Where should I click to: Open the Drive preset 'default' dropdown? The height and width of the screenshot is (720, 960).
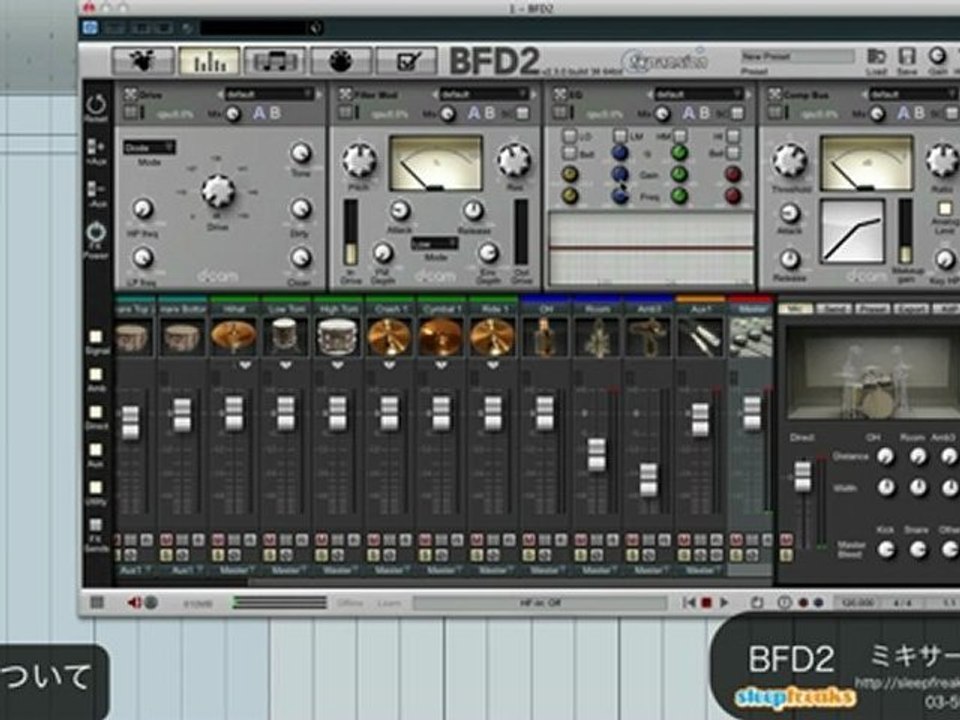click(268, 94)
